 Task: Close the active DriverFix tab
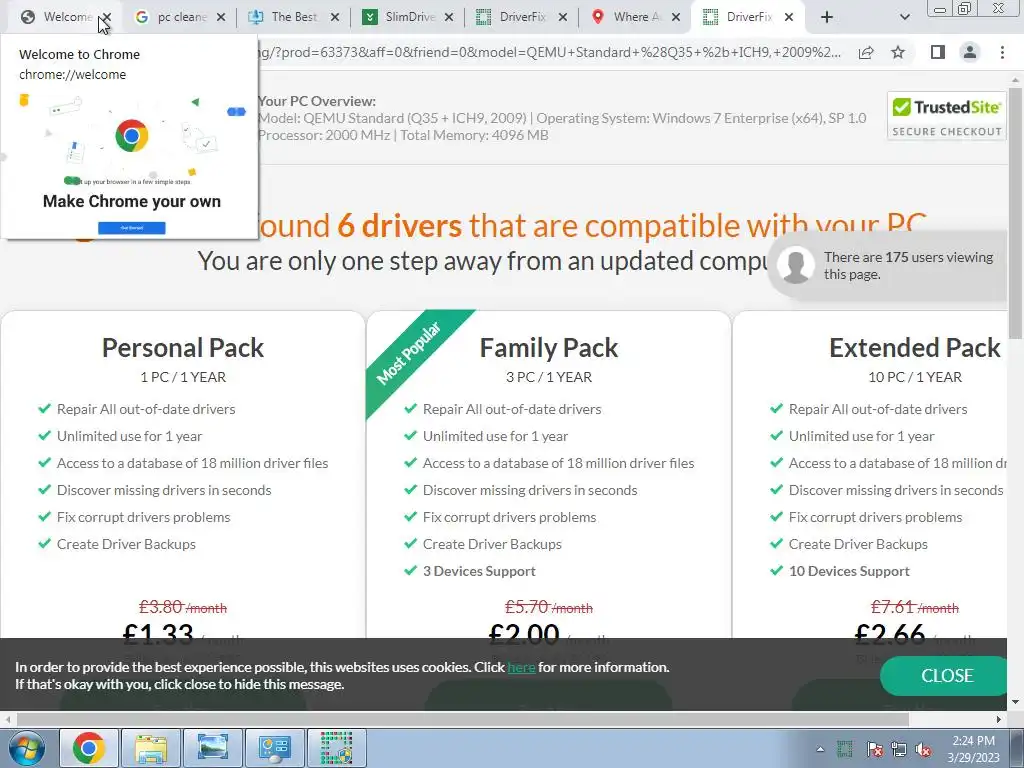click(789, 18)
